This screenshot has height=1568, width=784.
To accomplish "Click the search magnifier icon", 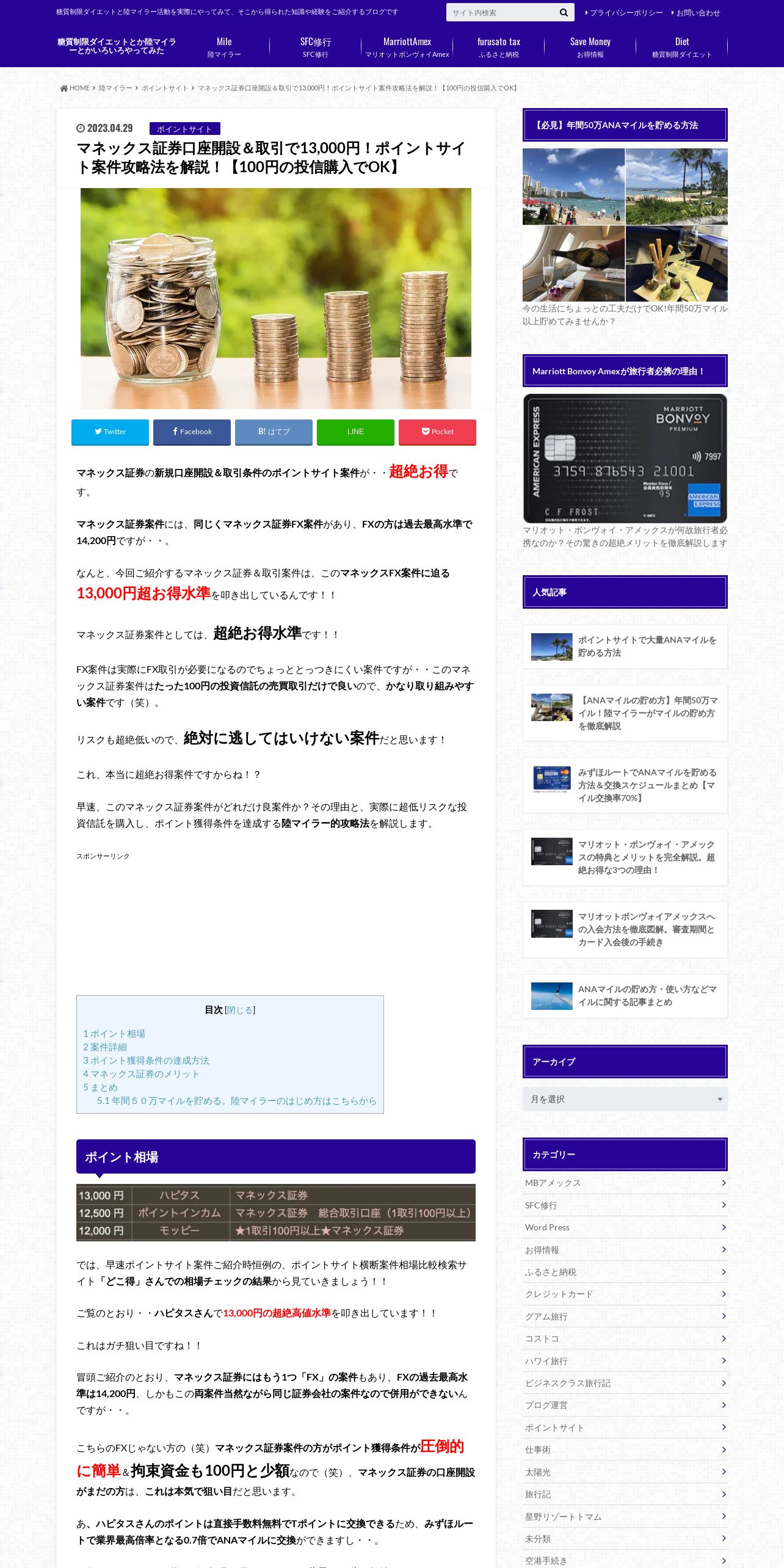I will click(x=564, y=12).
